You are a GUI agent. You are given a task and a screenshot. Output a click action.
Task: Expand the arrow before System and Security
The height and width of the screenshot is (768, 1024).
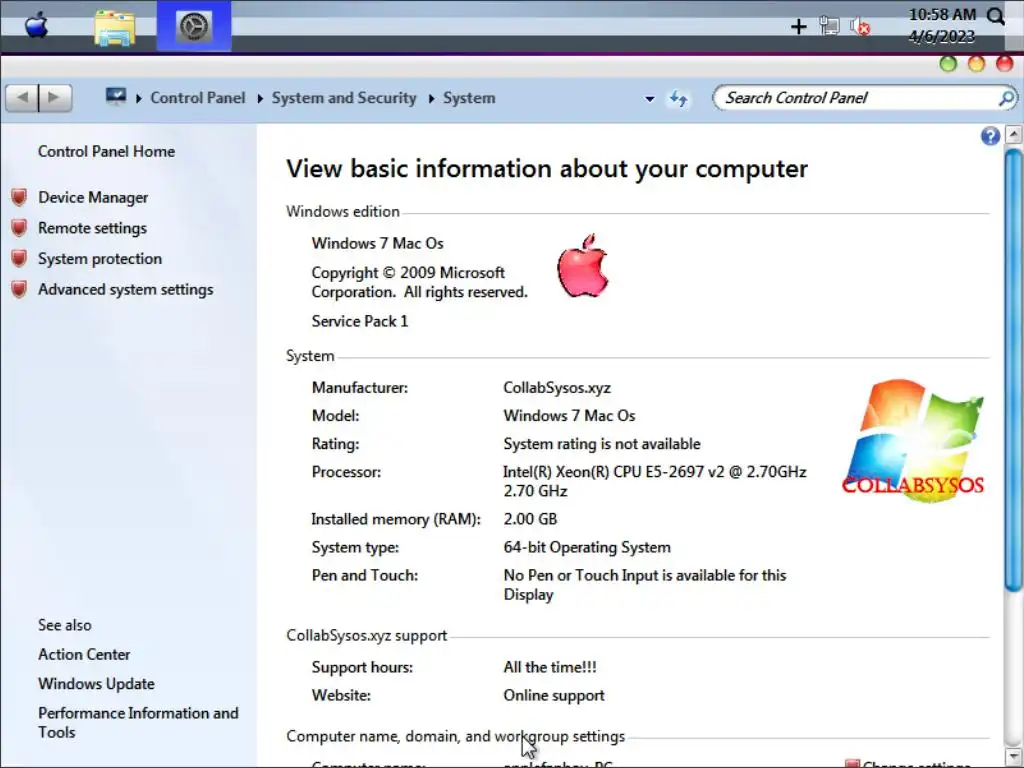click(260, 99)
